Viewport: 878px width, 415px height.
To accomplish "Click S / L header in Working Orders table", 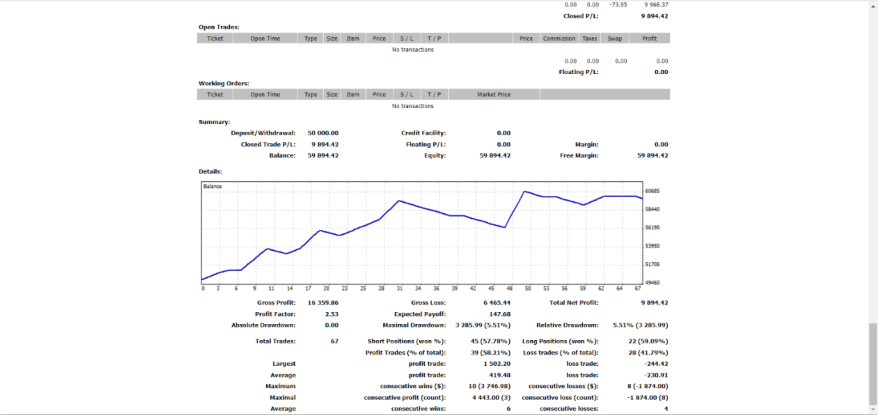I will [x=406, y=94].
